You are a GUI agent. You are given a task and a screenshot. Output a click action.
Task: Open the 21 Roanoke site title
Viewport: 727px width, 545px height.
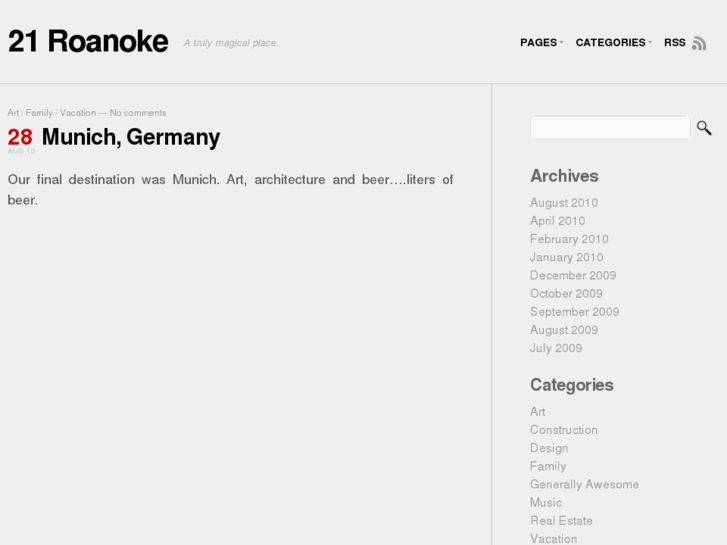[x=88, y=41]
